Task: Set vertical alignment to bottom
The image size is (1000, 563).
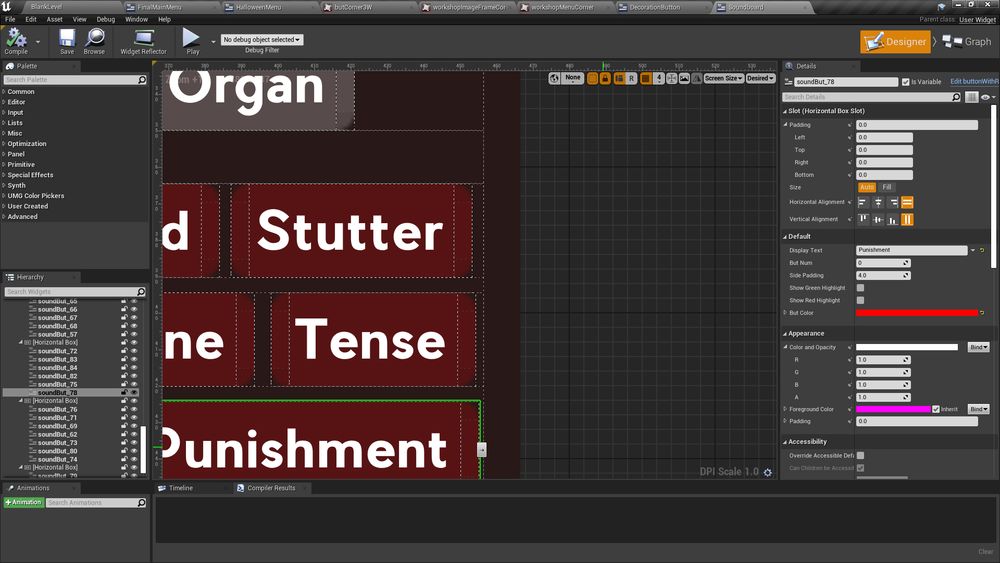Action: [893, 219]
